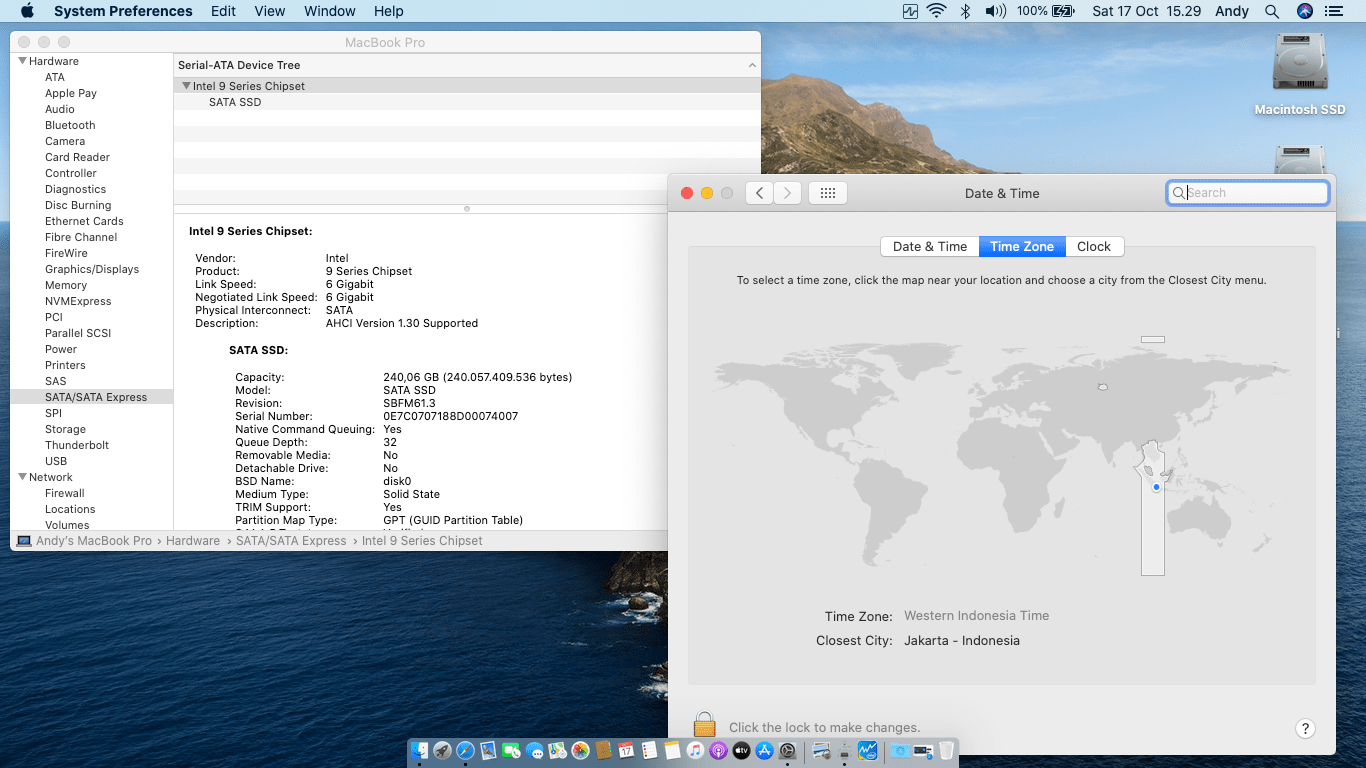Collapse the Network section triangle
1366x768 pixels.
(x=23, y=477)
